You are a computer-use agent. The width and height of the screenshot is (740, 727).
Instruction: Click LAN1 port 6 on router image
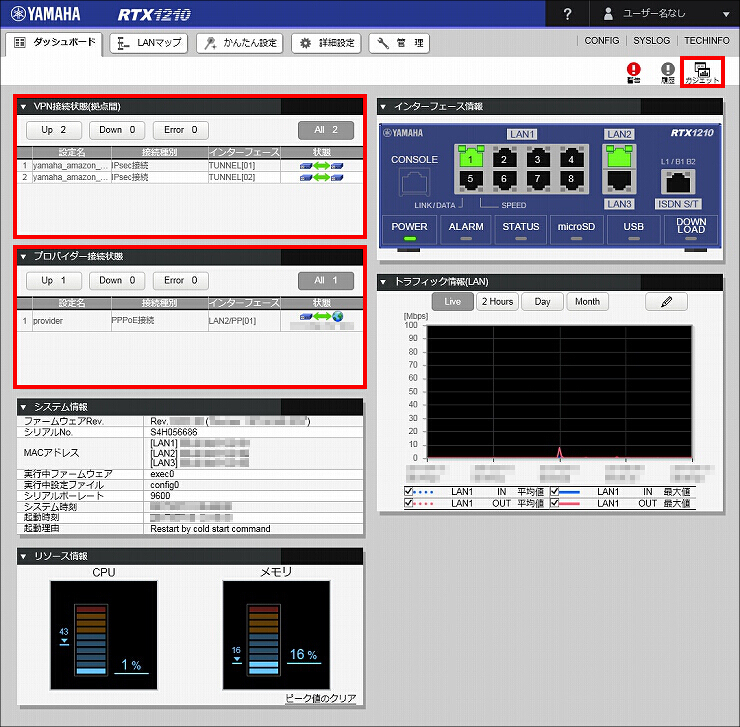[504, 180]
